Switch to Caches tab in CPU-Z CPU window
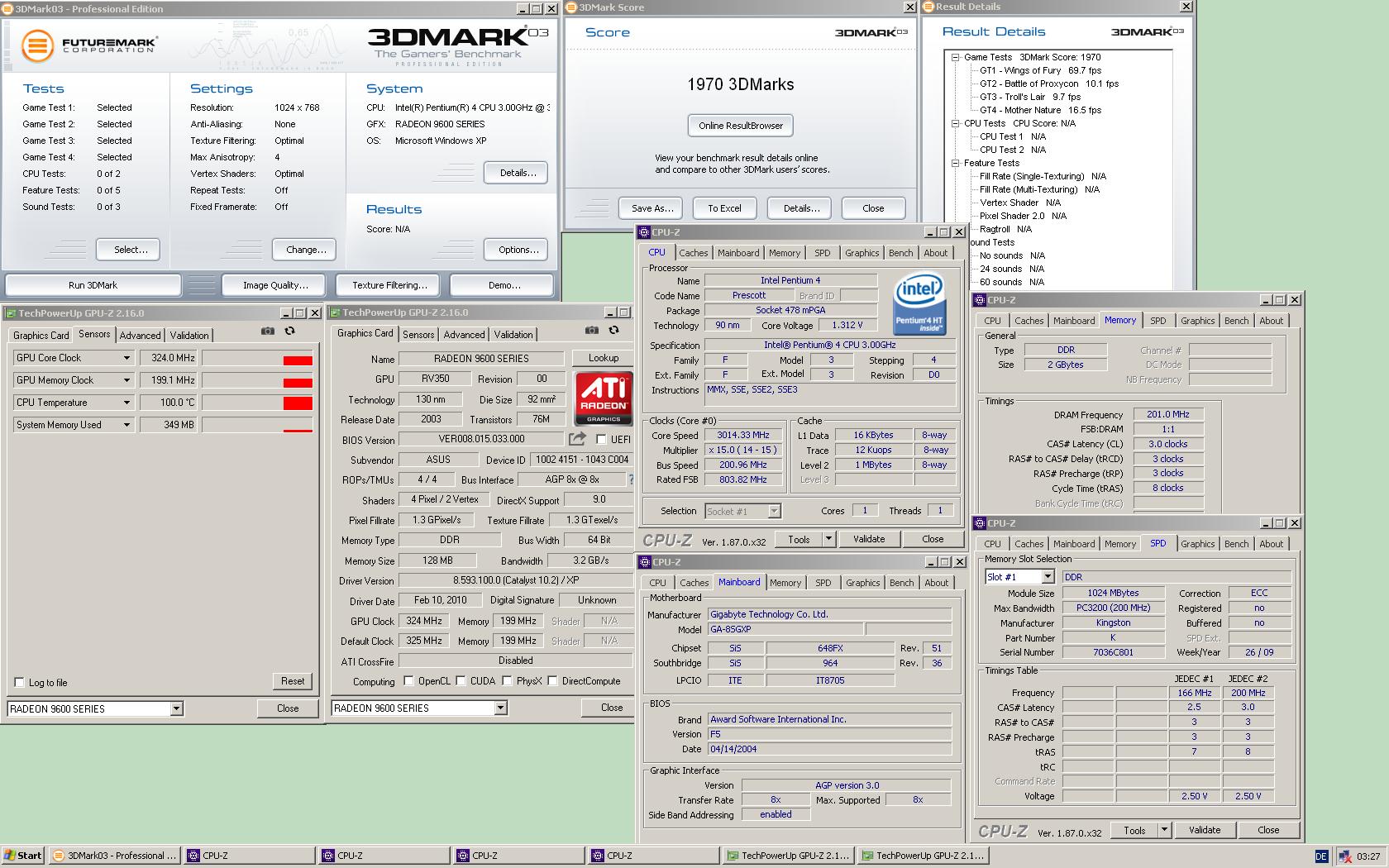Screen dimensions: 1389x868 click(694, 253)
